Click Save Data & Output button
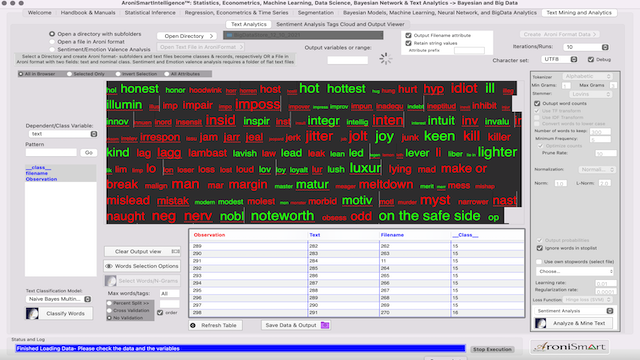This screenshot has width=640, height=360. point(296,325)
